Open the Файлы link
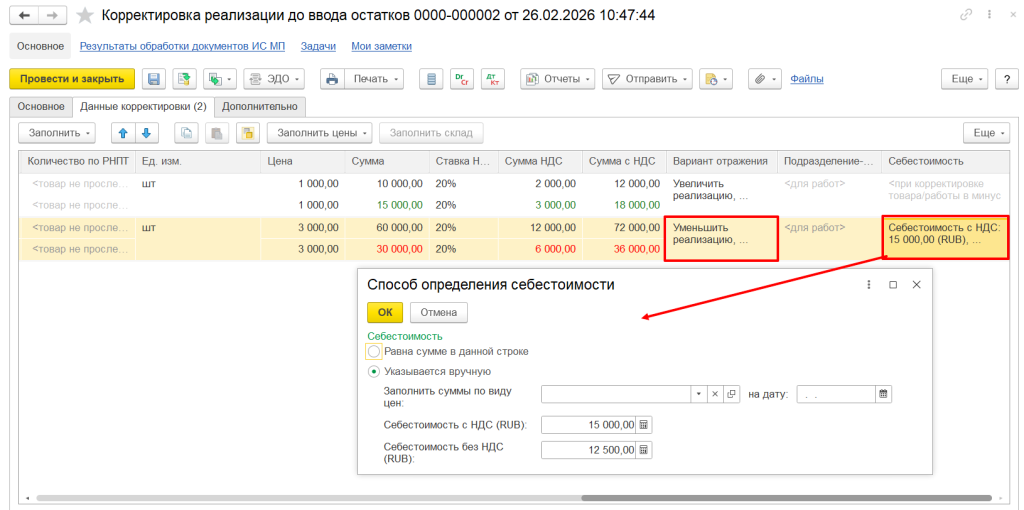1024x510 pixels. (806, 79)
